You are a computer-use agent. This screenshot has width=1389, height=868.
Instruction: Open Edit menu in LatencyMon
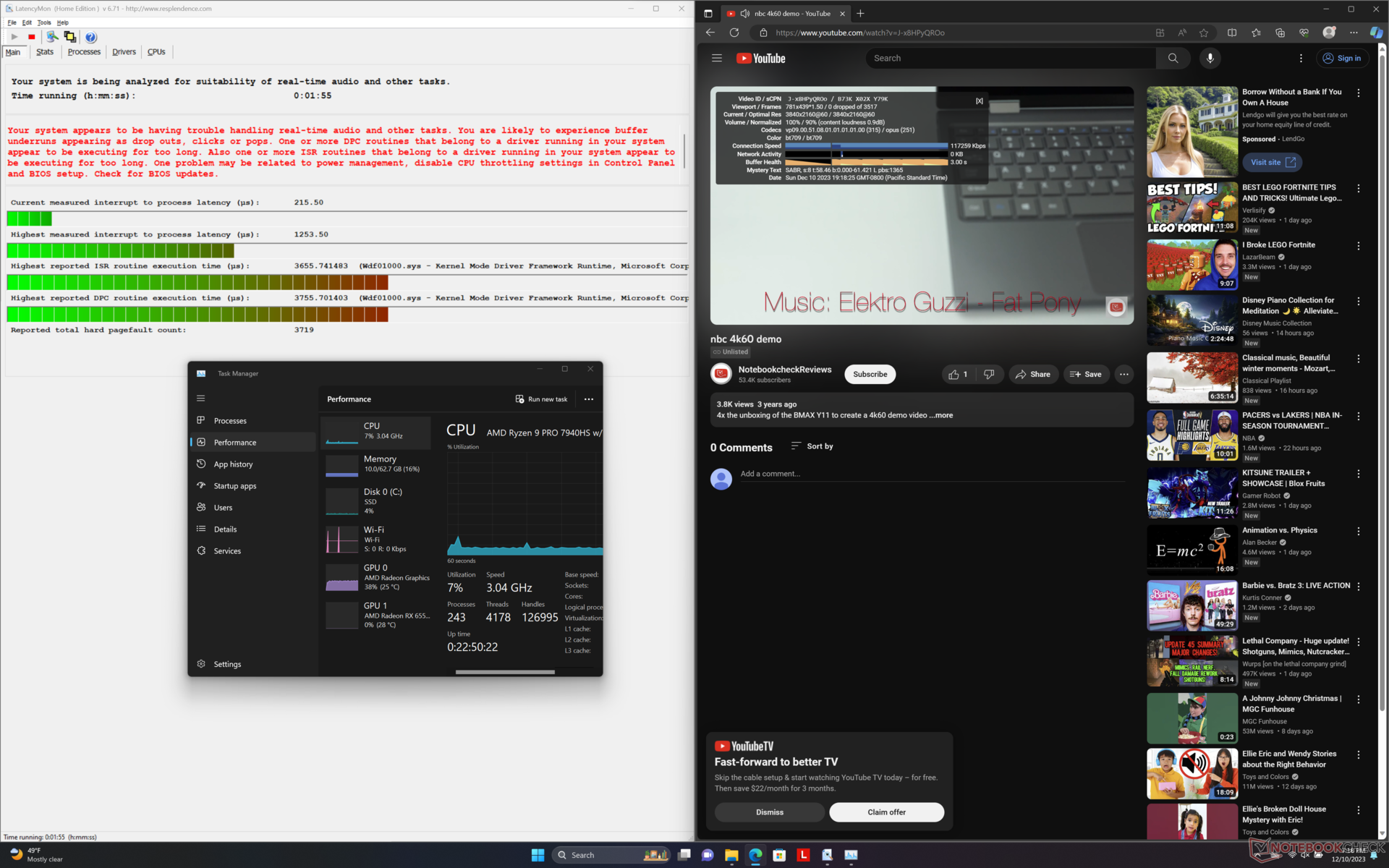[x=27, y=22]
